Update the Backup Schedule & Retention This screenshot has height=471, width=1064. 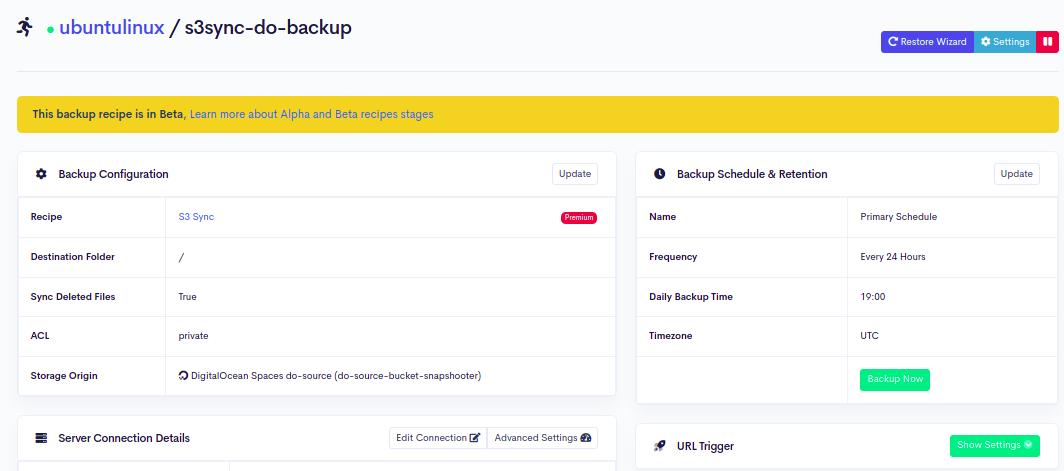pos(1016,174)
